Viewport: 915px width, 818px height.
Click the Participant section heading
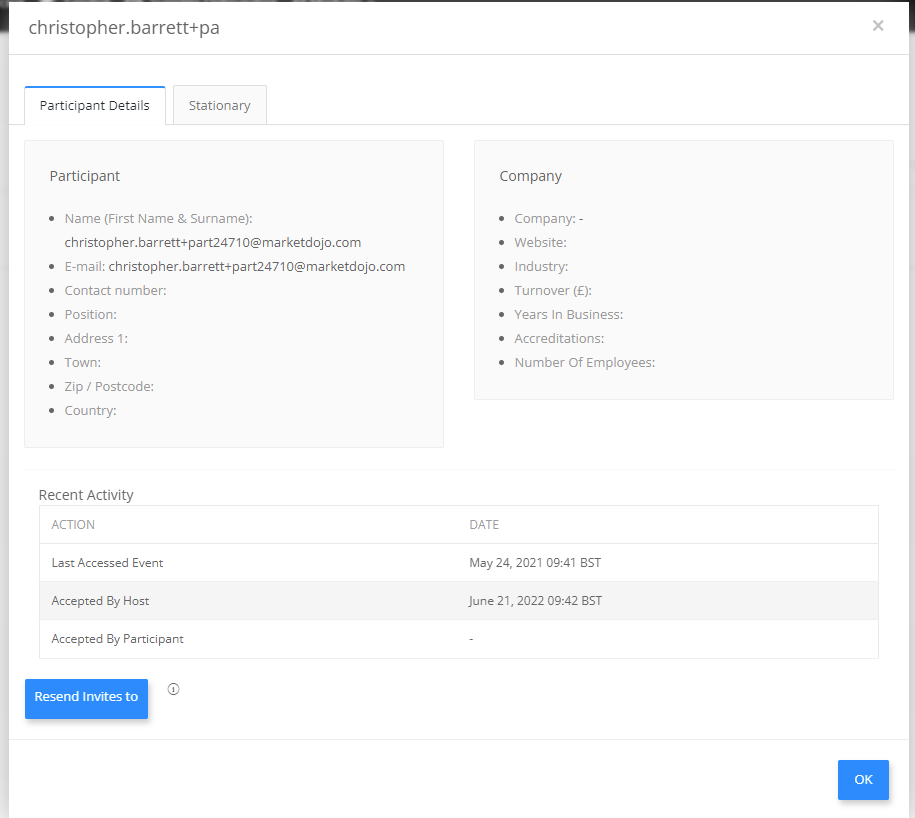pos(85,176)
